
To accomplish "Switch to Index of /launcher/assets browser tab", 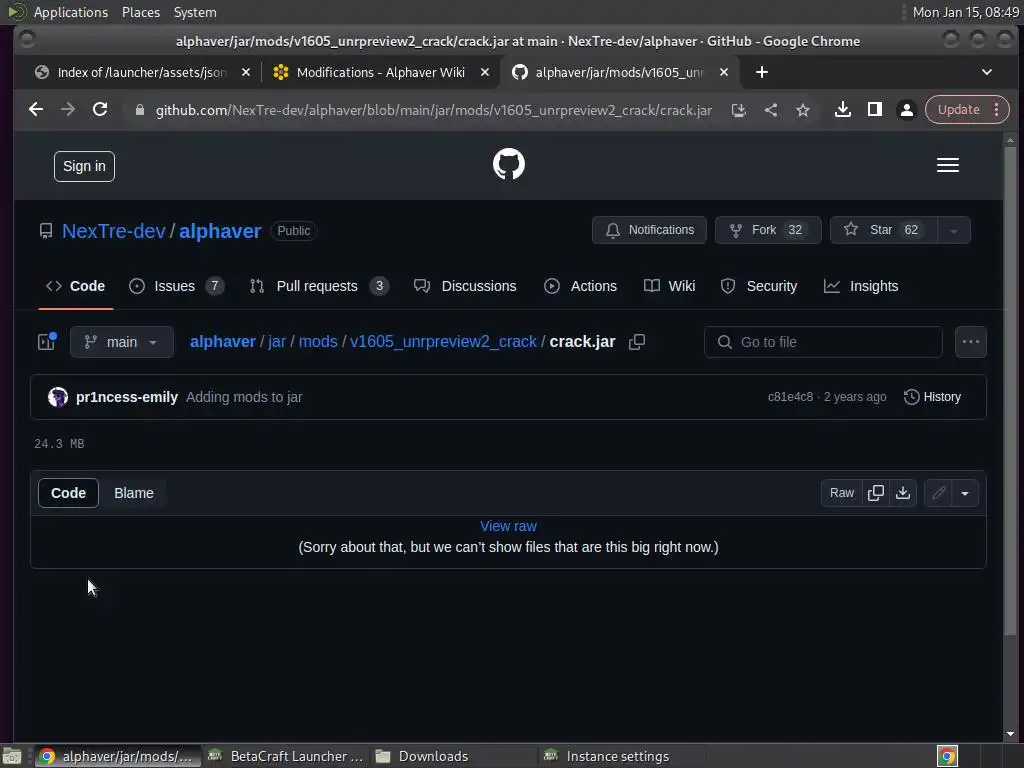I will tap(142, 72).
